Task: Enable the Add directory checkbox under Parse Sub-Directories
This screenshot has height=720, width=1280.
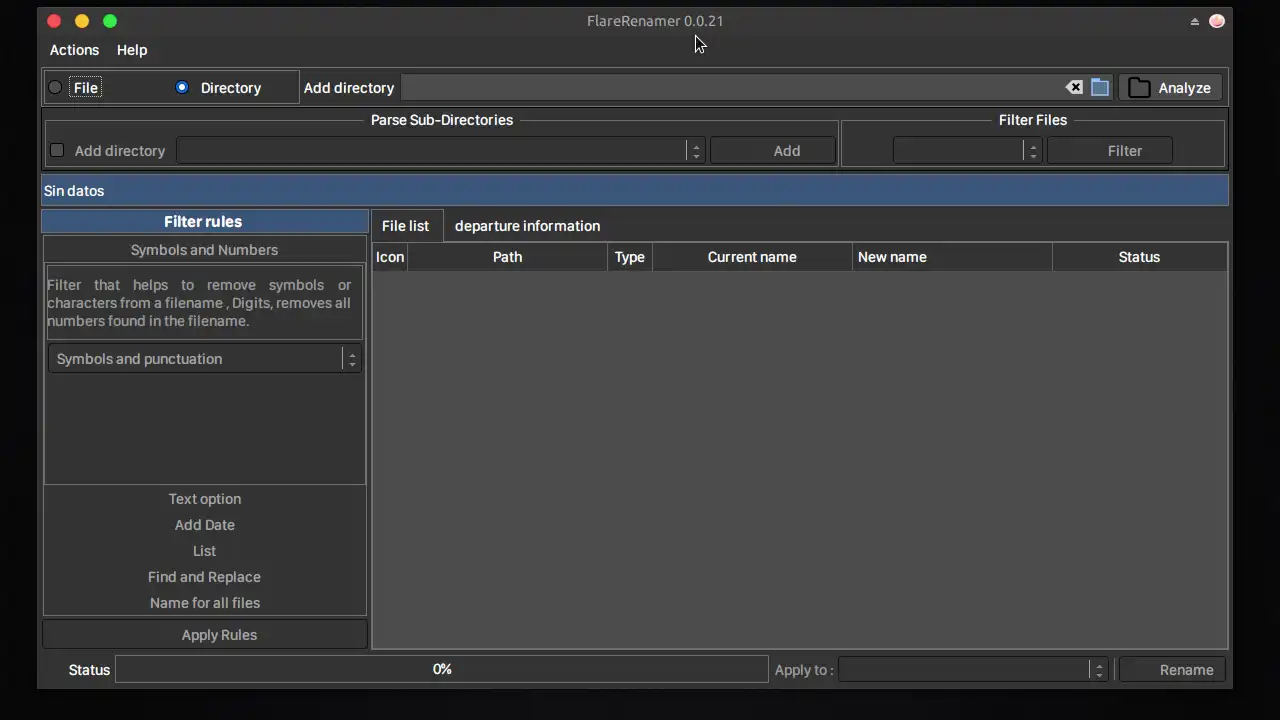Action: coord(57,151)
